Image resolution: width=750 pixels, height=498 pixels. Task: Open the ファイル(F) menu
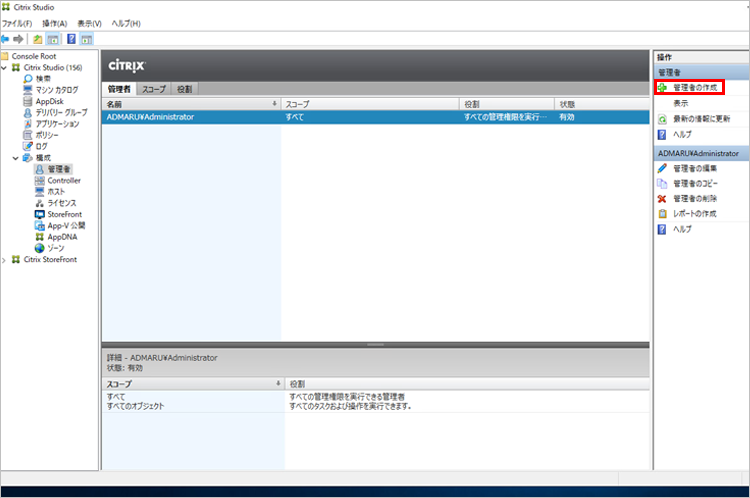coord(17,23)
